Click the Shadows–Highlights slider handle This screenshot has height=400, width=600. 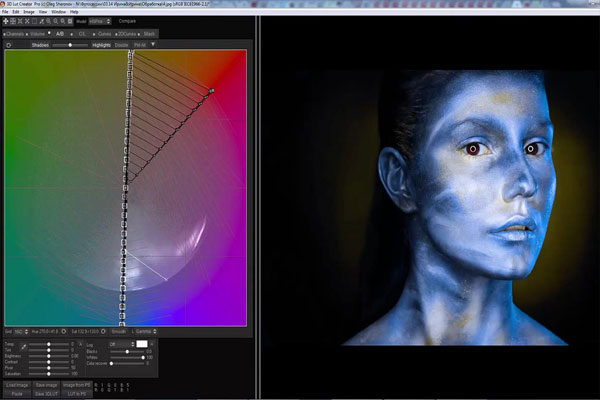[69, 45]
